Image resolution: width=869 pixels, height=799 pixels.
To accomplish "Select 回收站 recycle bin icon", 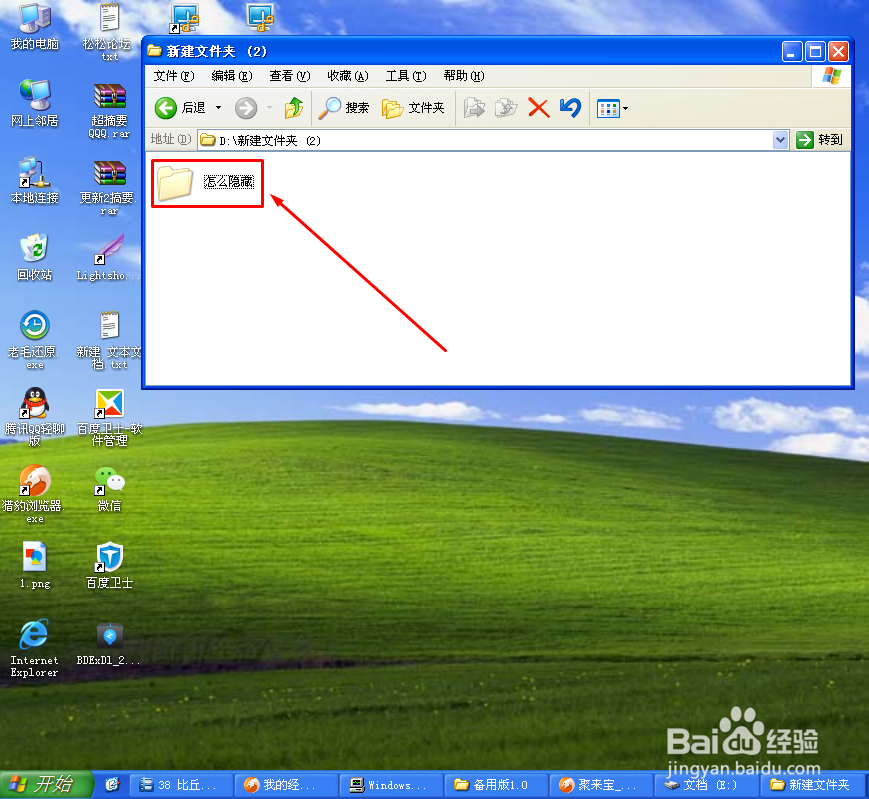I will click(35, 257).
